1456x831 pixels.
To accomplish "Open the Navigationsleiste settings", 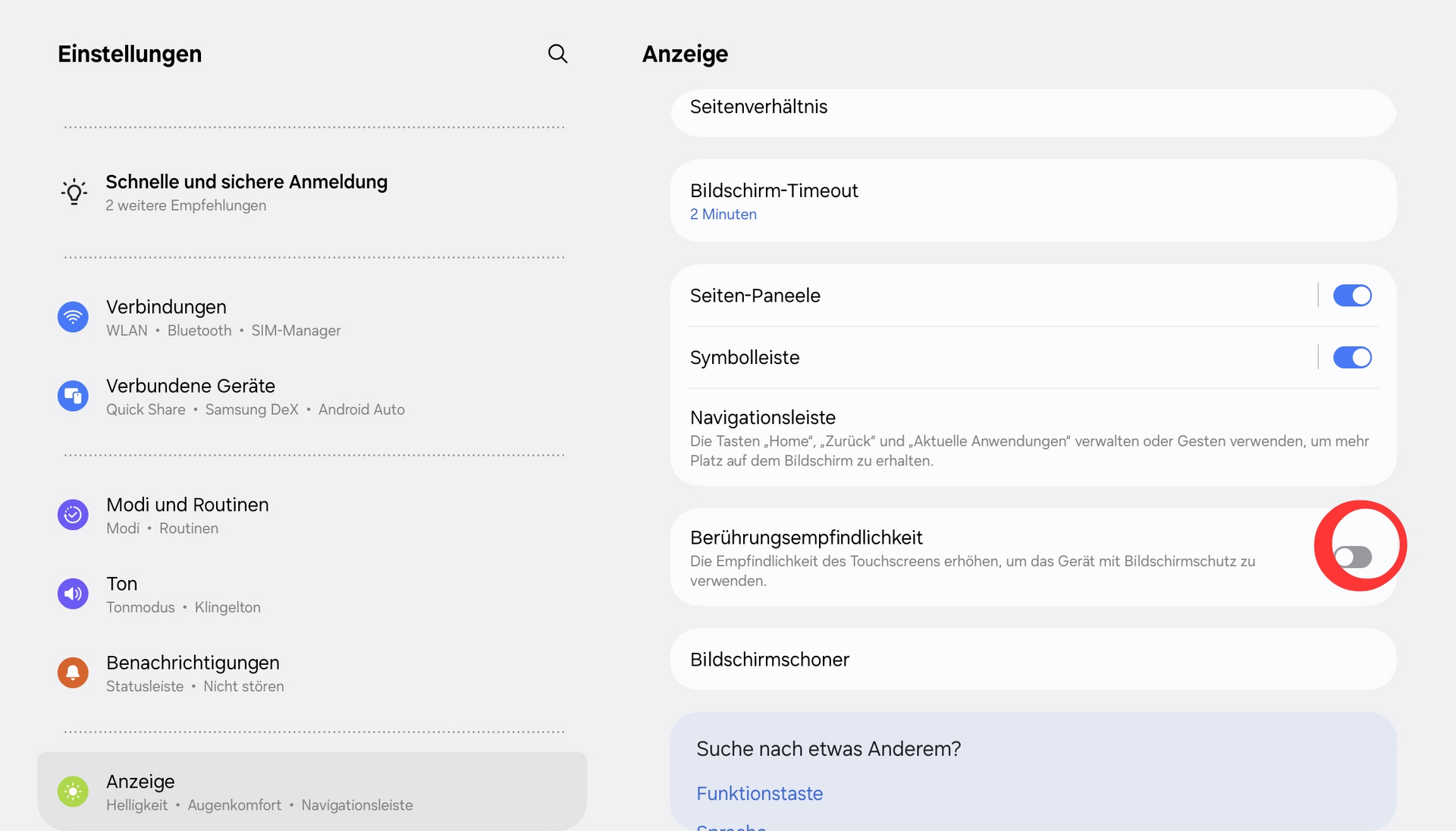I will [x=762, y=418].
